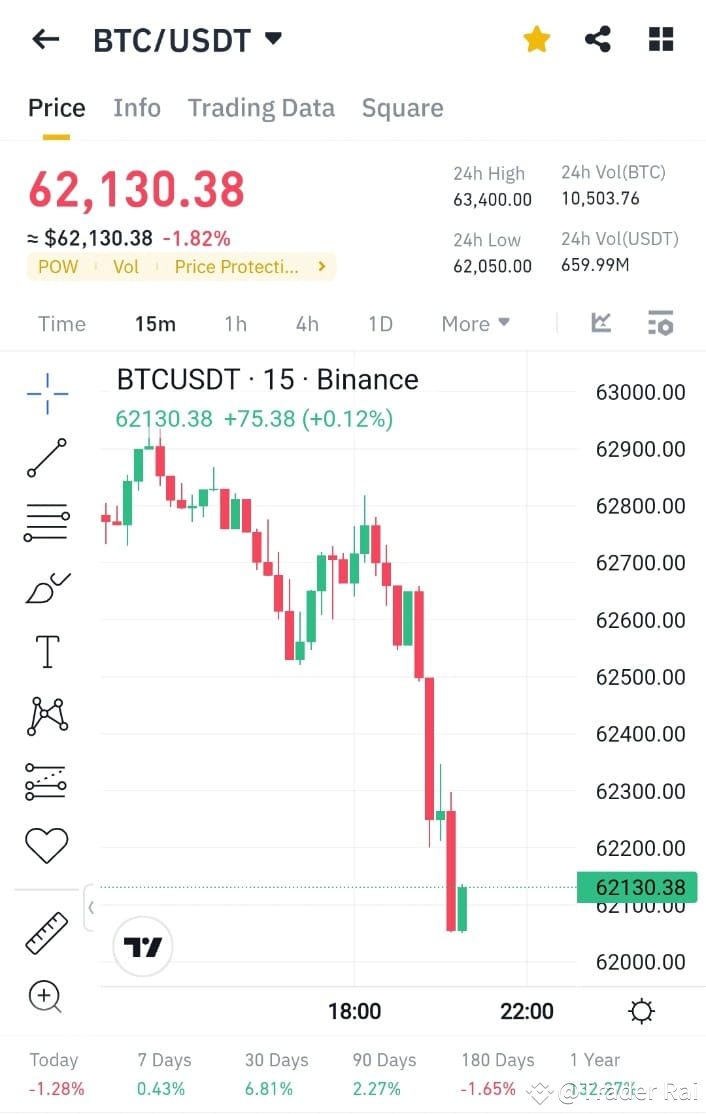This screenshot has width=706, height=1114.
Task: Select the Crosshair tool
Action: tap(45, 393)
